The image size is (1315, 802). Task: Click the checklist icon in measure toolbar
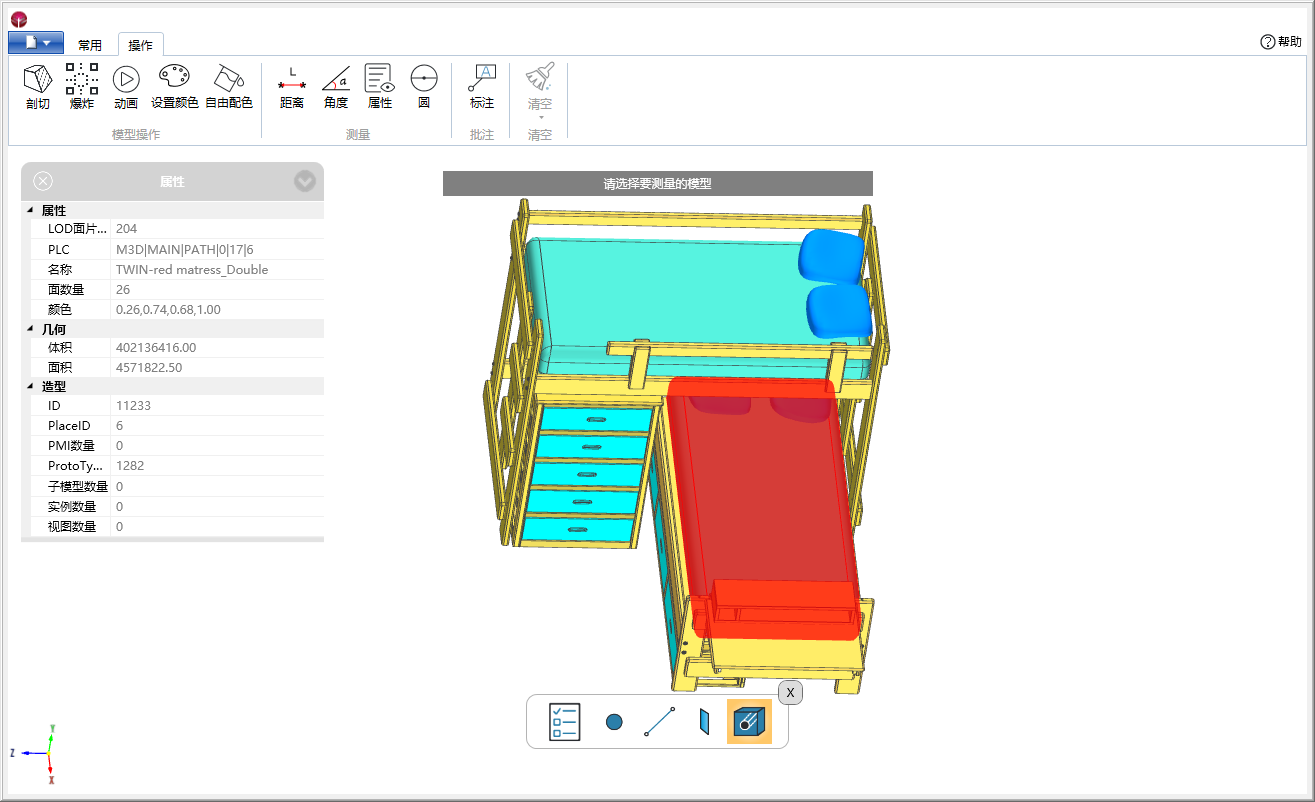(x=564, y=722)
